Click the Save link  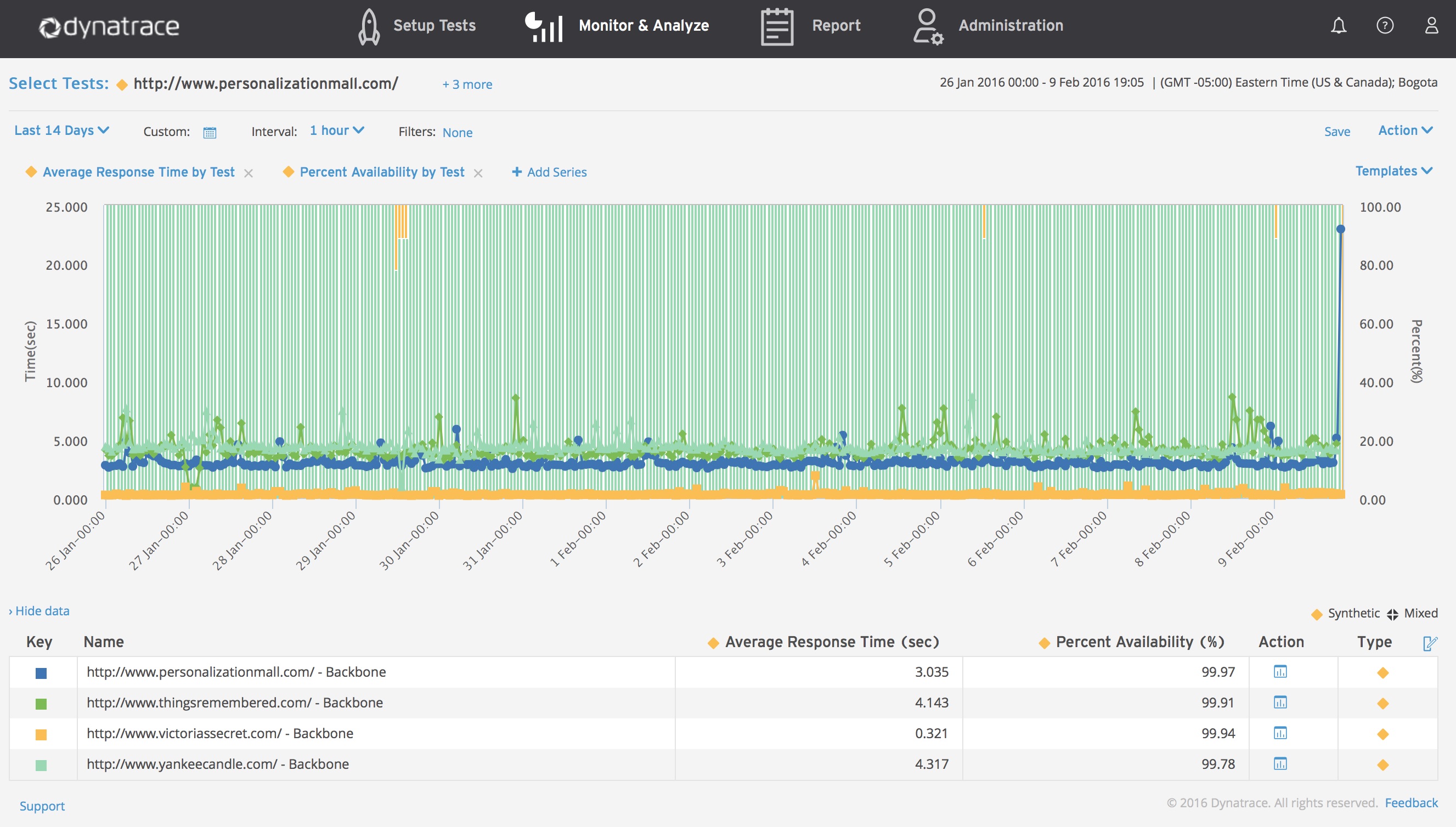[1337, 132]
